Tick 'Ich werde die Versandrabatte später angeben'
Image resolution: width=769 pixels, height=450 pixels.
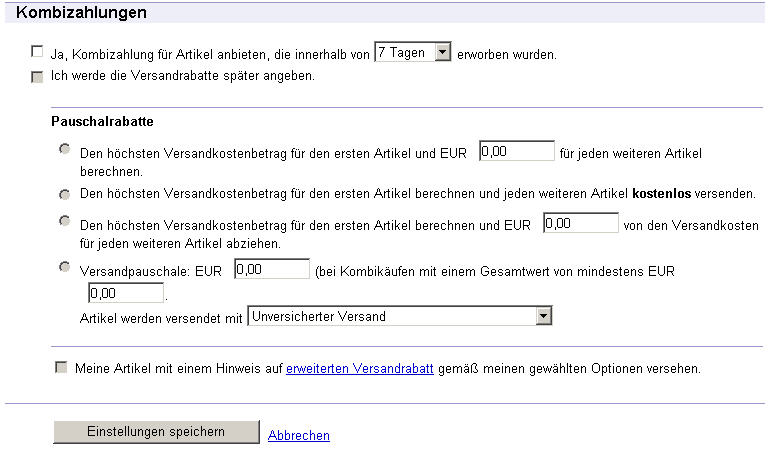tap(38, 77)
